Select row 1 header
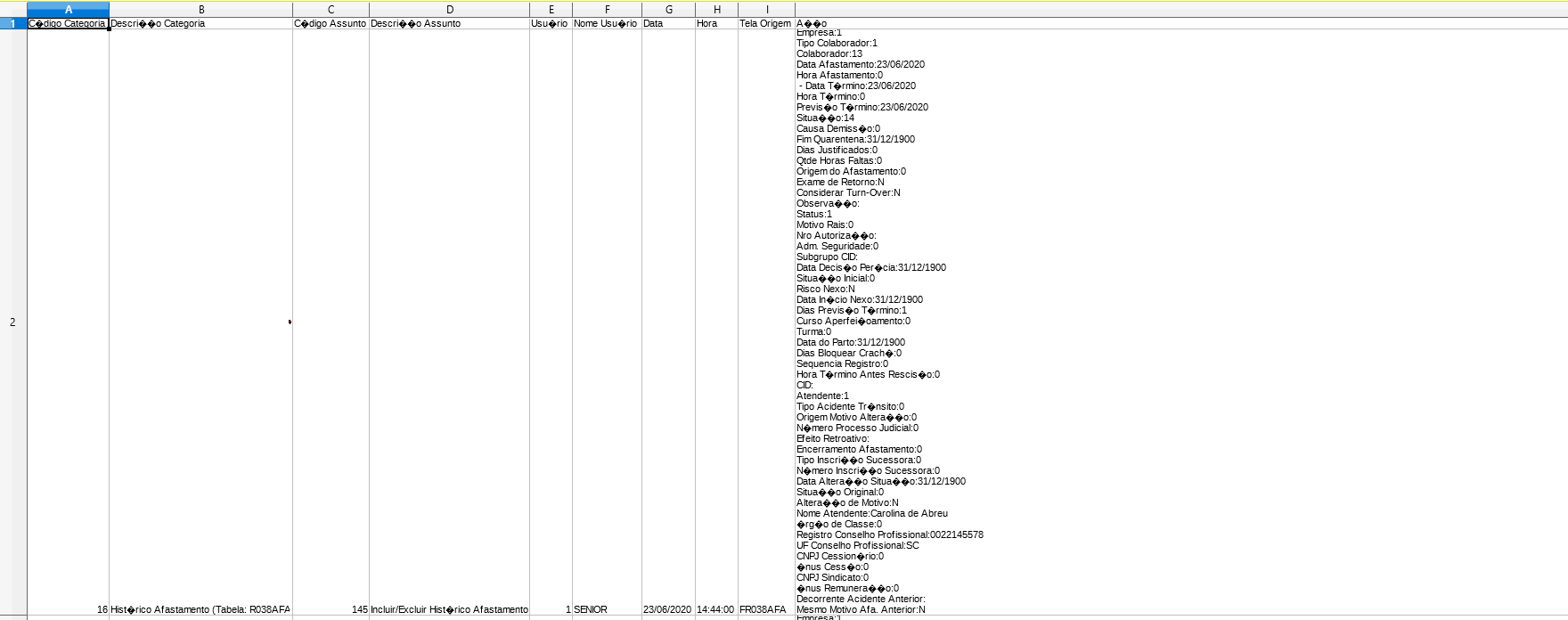The image size is (1568, 620). pyautogui.click(x=12, y=24)
